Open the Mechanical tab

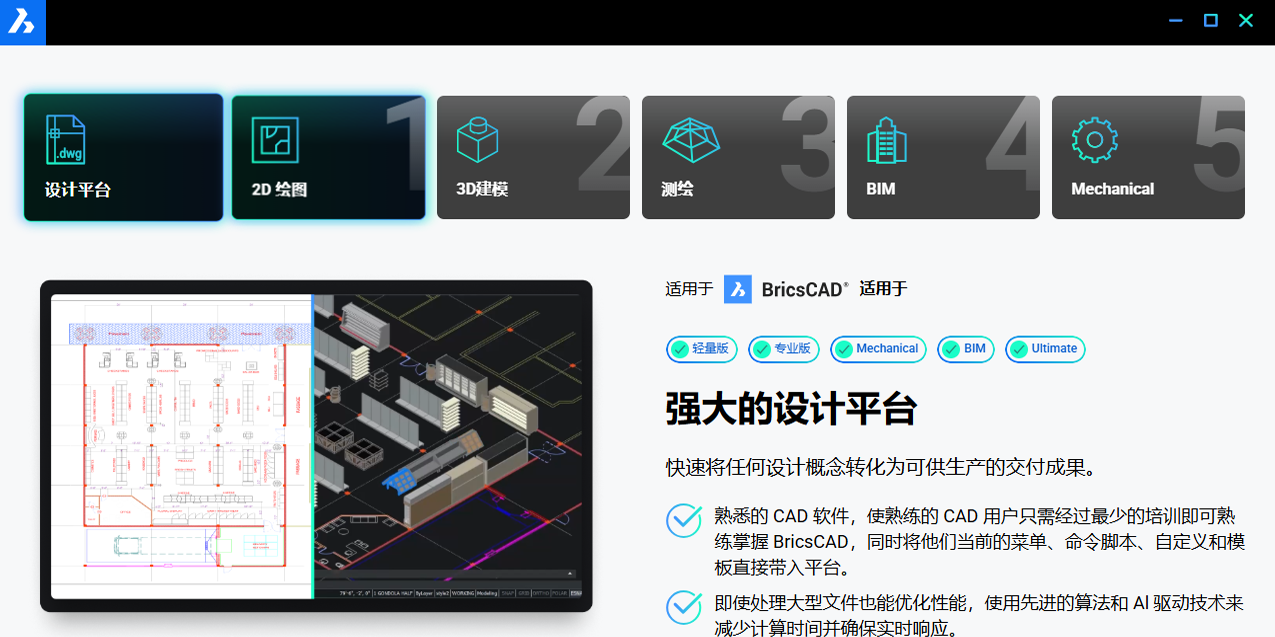click(1147, 157)
